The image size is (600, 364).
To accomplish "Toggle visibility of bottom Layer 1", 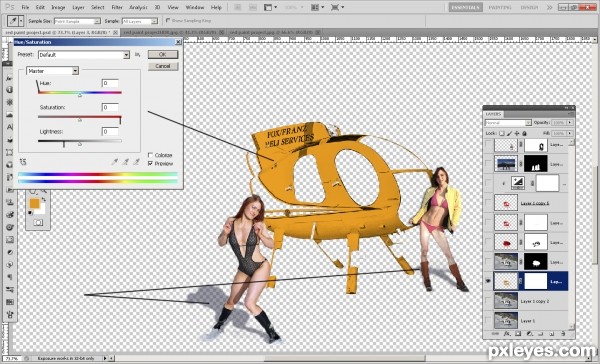I will 488,321.
